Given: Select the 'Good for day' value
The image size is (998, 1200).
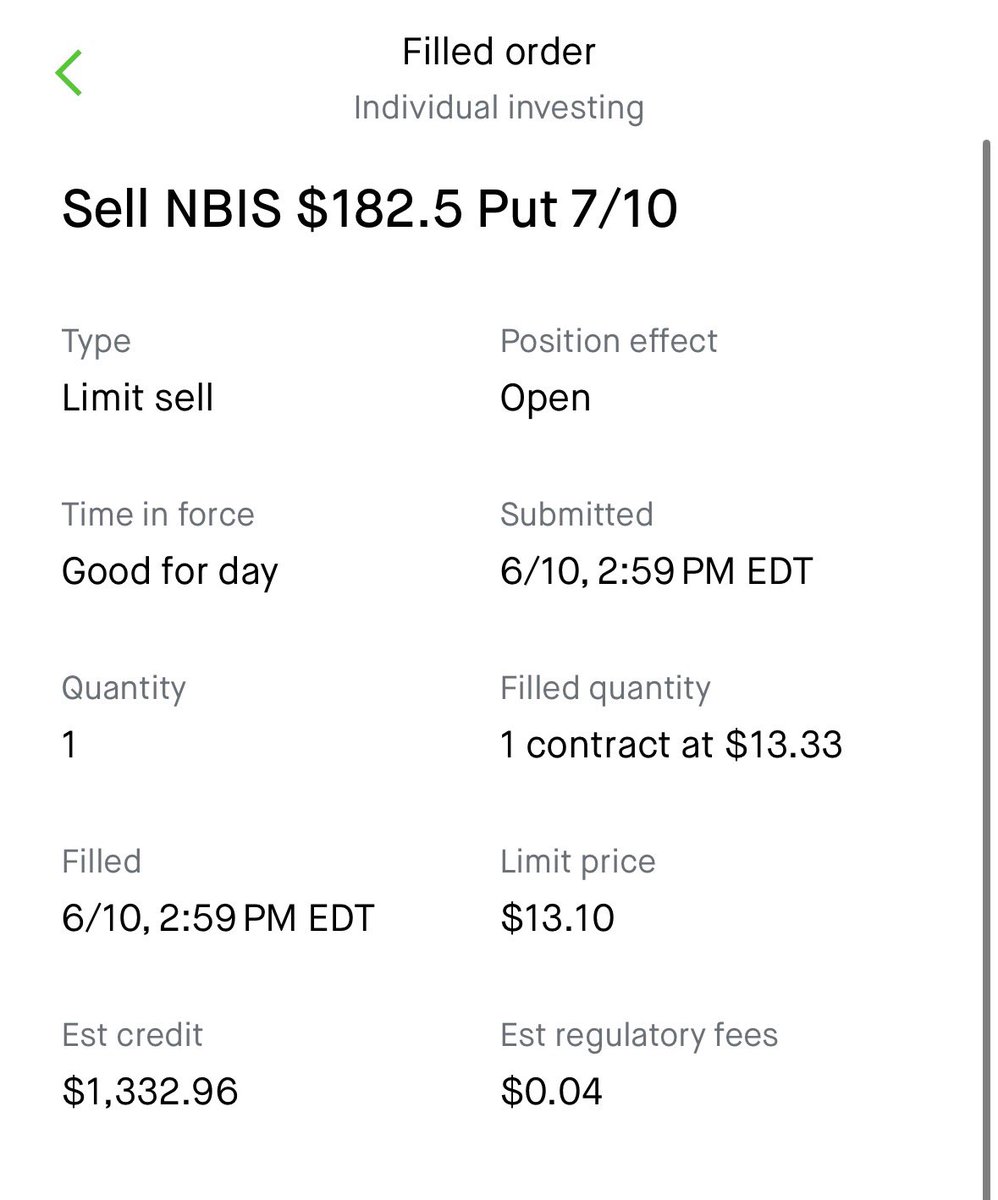Looking at the screenshot, I should (x=170, y=572).
